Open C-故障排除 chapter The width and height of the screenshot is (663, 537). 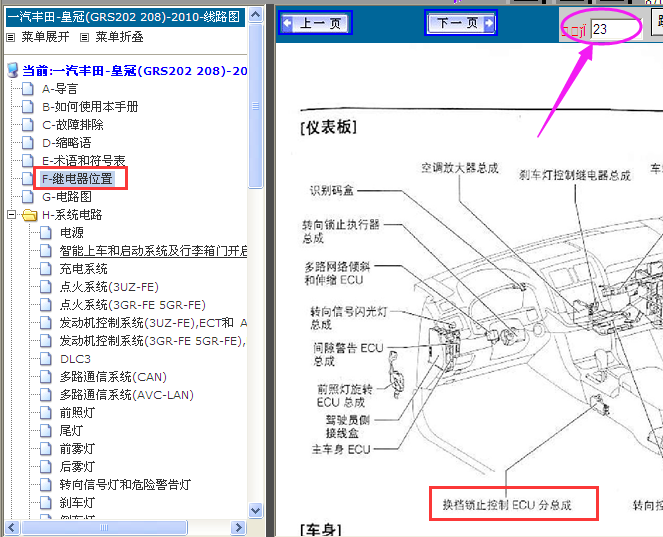[x=73, y=125]
